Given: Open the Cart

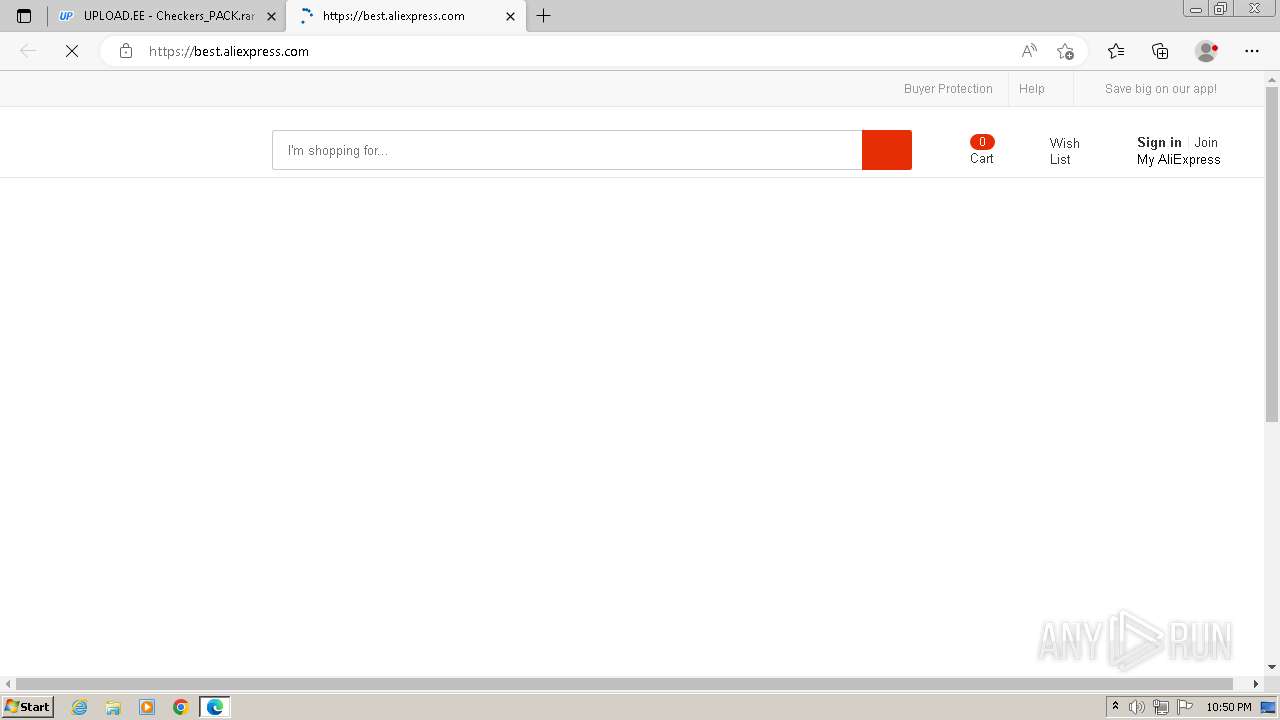Looking at the screenshot, I should tap(982, 158).
